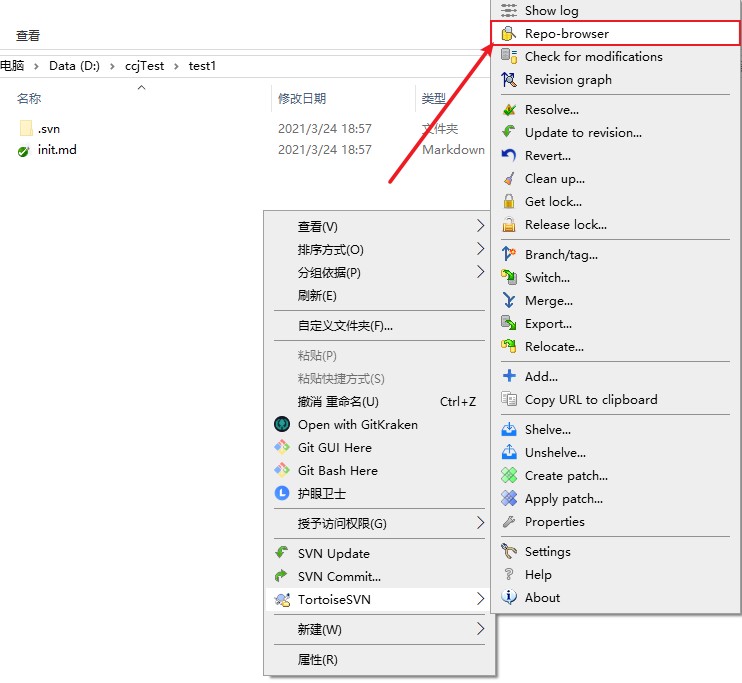
Task: Sort by the 修改日期 column header
Action: tap(302, 99)
